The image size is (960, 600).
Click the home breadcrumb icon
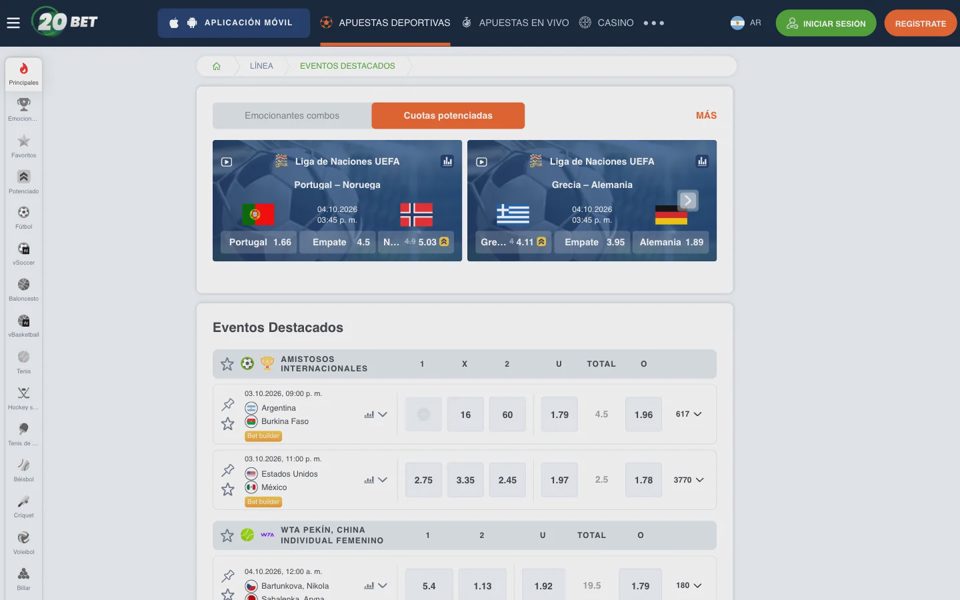(x=216, y=66)
